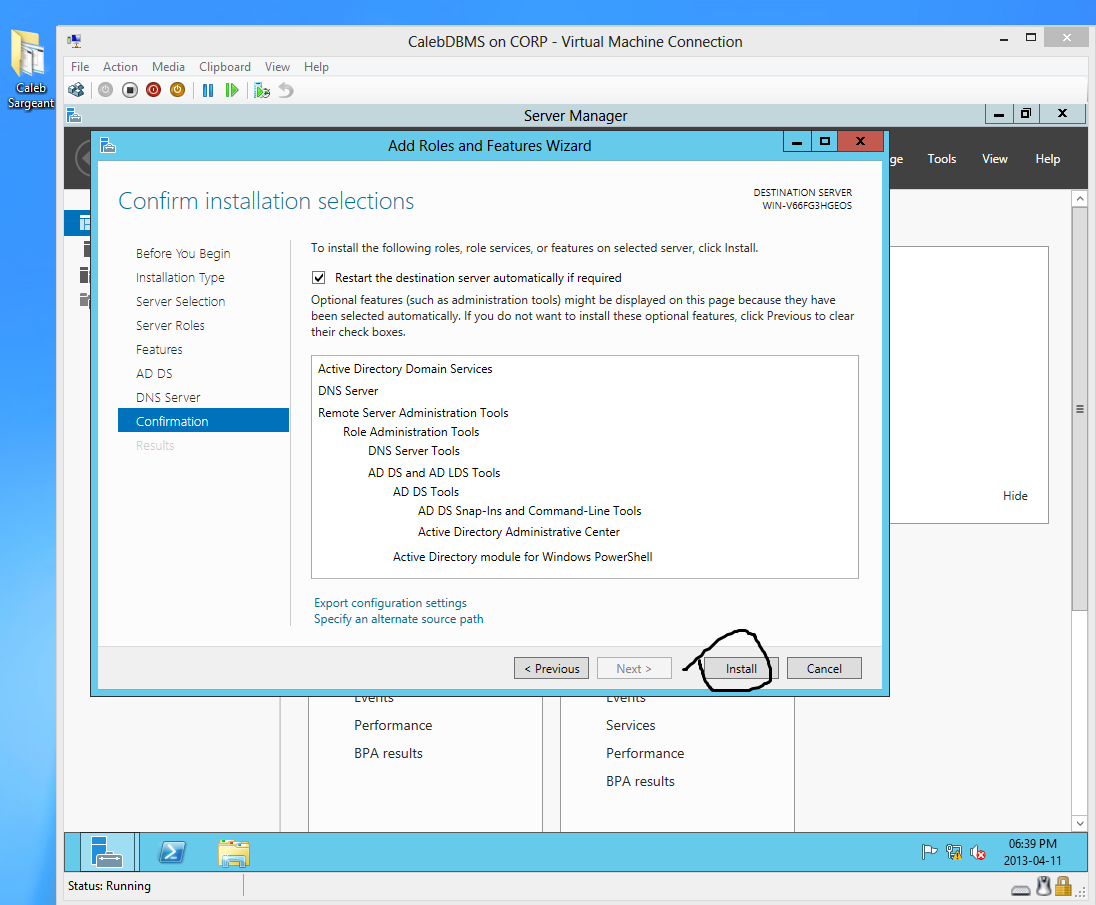Viewport: 1096px width, 905px height.
Task: Open Server Manager Tools menu
Action: 942,159
